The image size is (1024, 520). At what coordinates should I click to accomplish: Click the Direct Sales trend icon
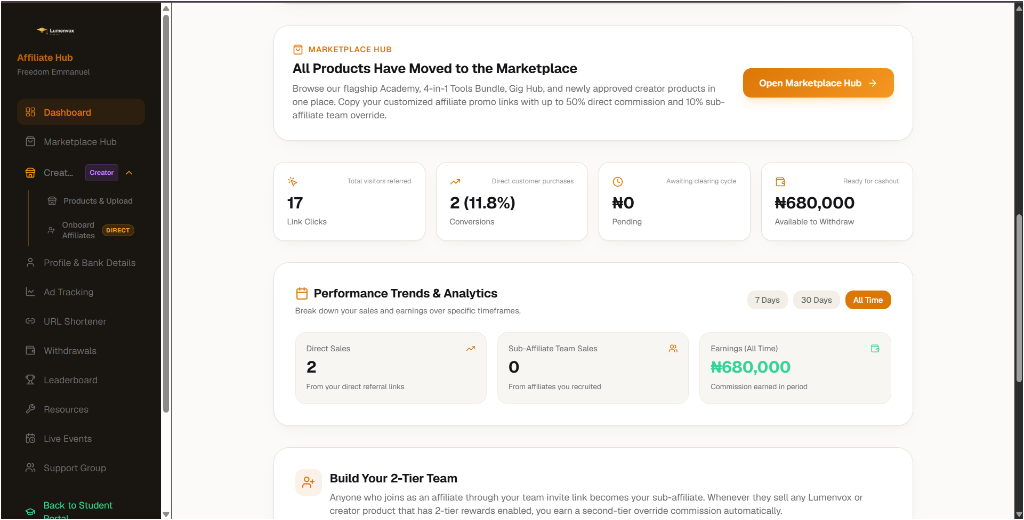click(x=470, y=349)
